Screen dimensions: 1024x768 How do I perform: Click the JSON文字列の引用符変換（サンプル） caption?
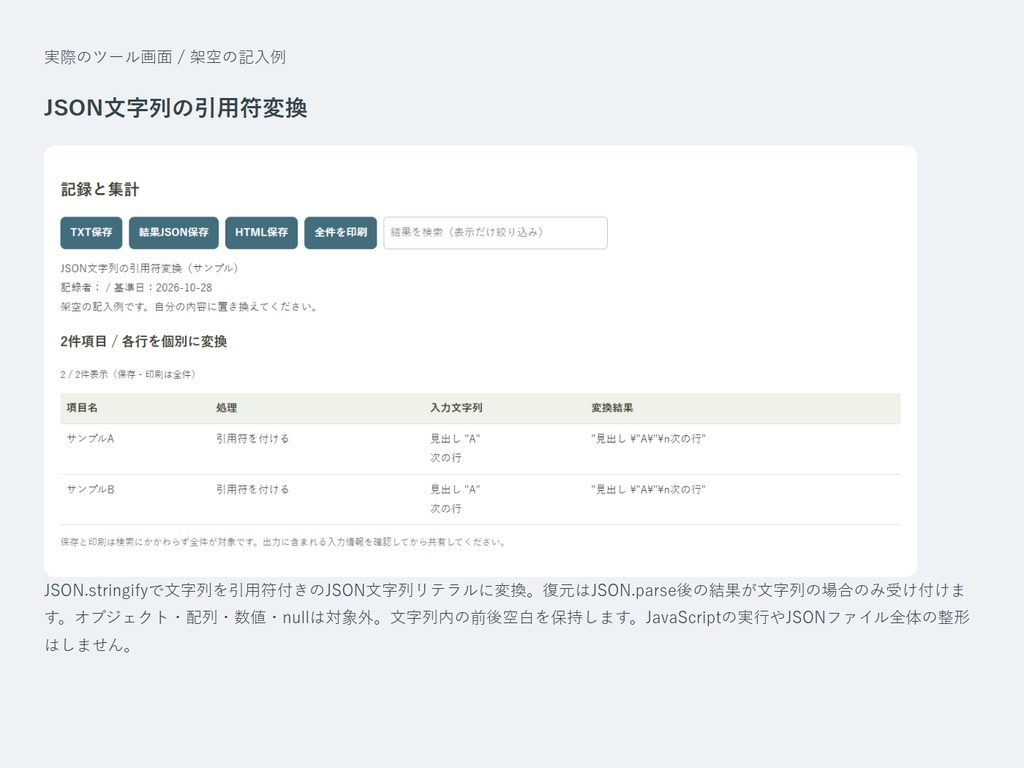tap(150, 268)
